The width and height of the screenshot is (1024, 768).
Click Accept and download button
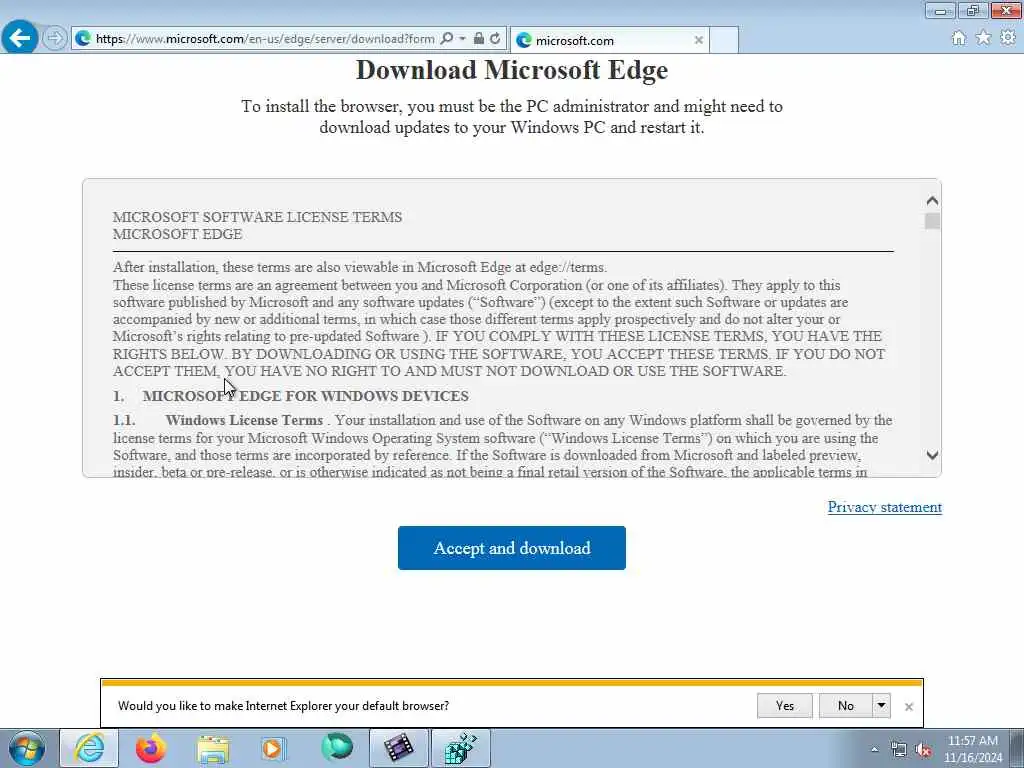tap(511, 548)
